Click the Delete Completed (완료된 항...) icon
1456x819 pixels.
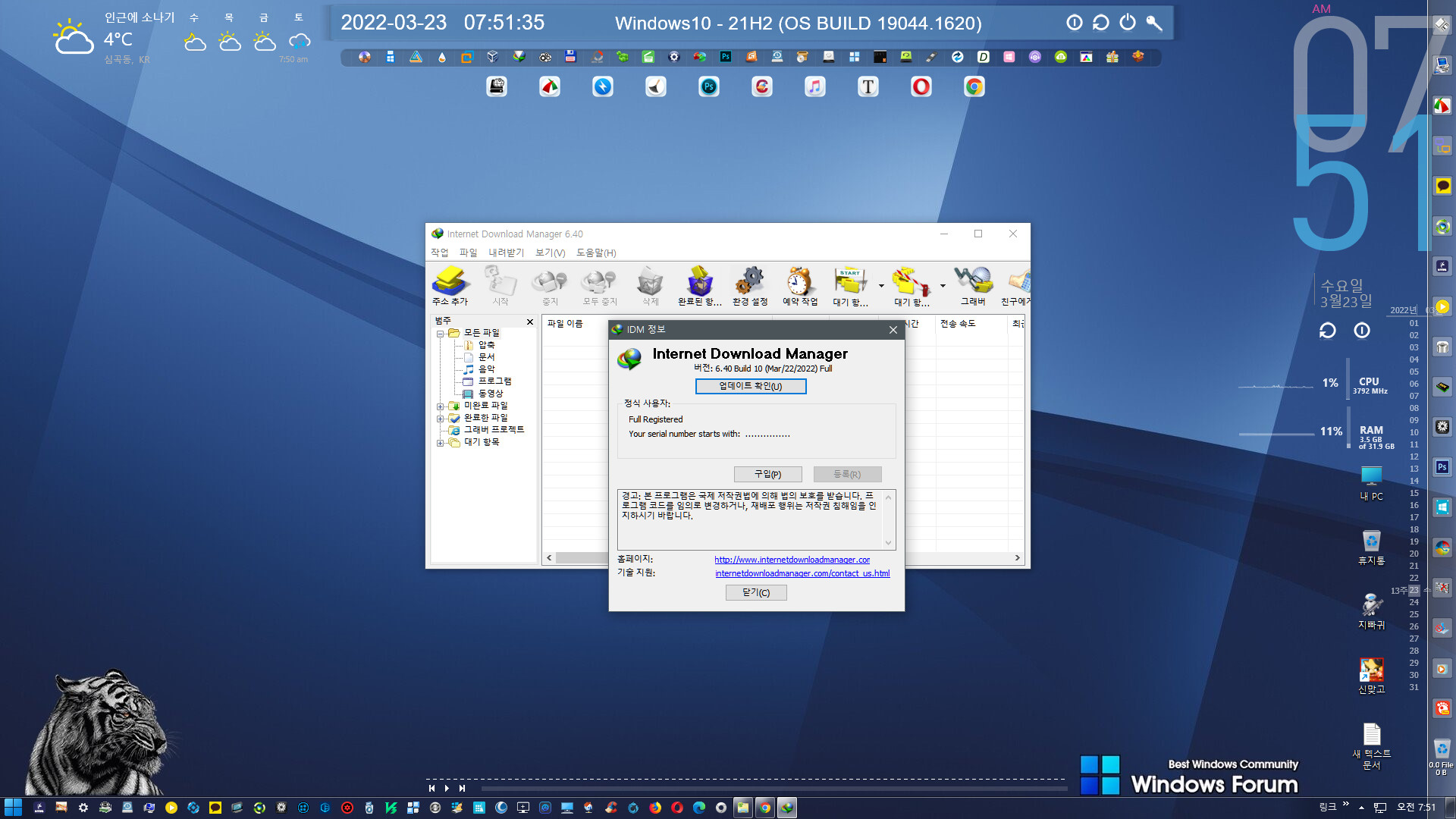point(700,286)
